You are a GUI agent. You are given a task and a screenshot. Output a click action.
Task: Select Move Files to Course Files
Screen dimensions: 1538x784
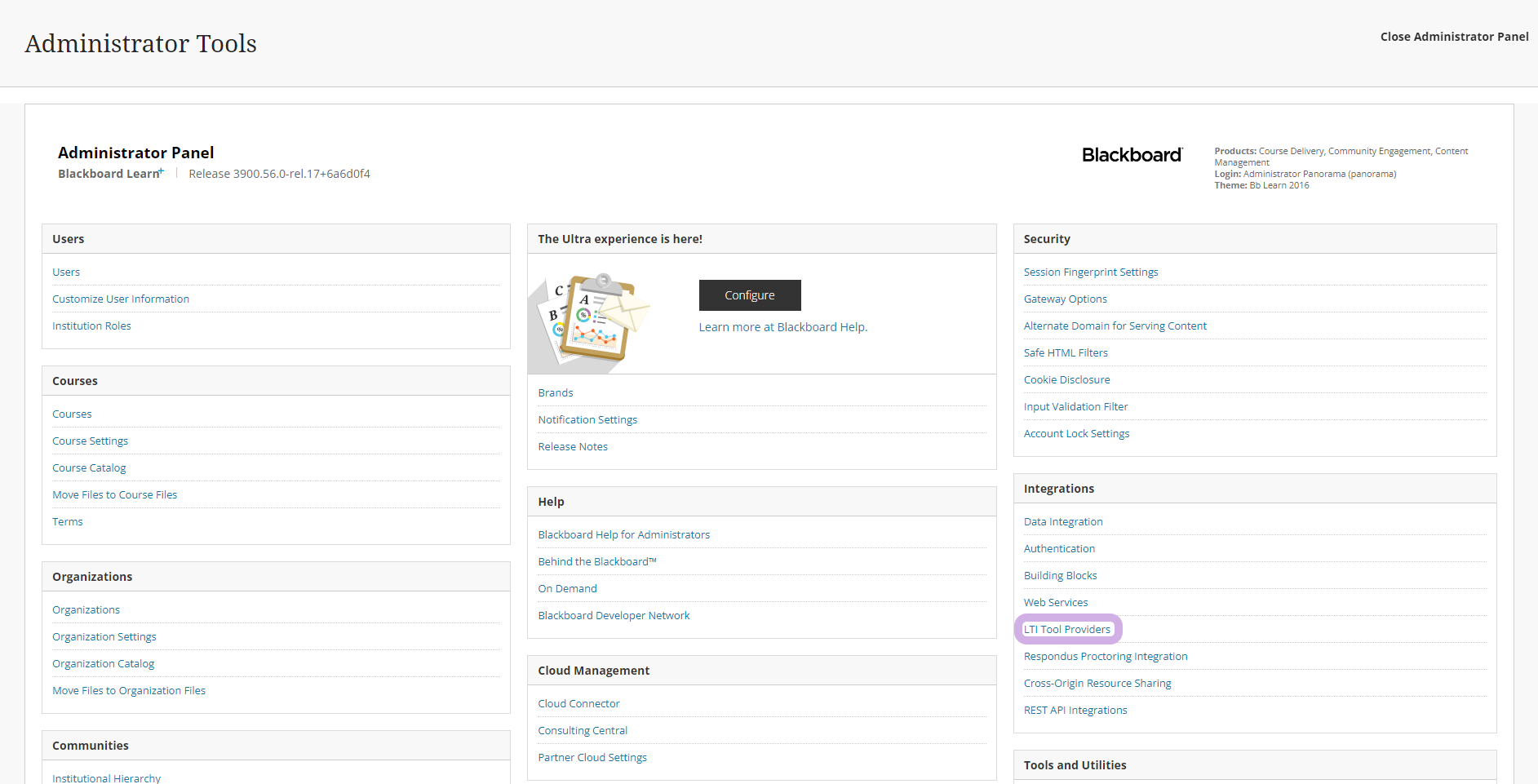point(114,495)
